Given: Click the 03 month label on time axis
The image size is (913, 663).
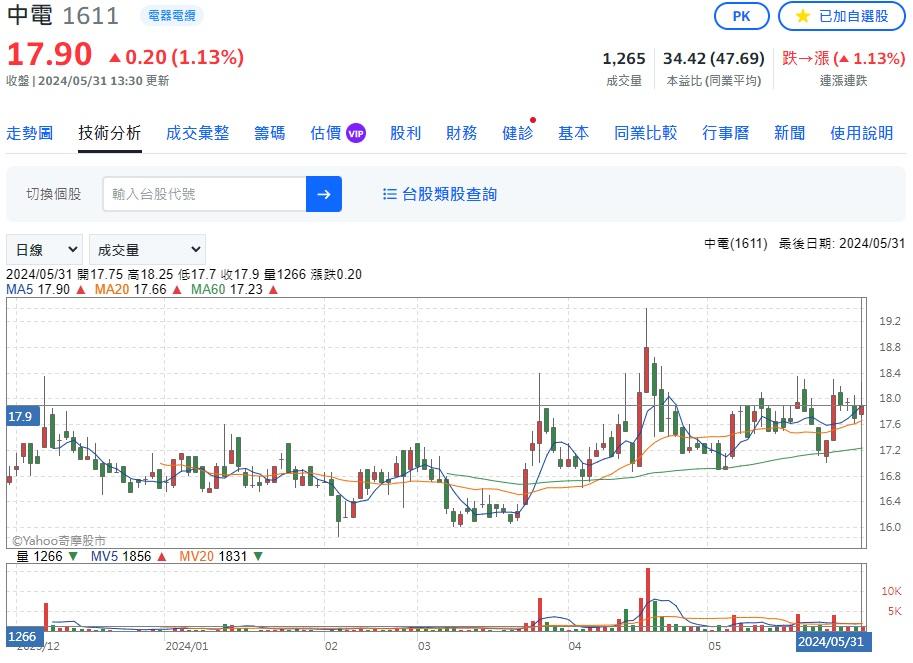Looking at the screenshot, I should [424, 646].
